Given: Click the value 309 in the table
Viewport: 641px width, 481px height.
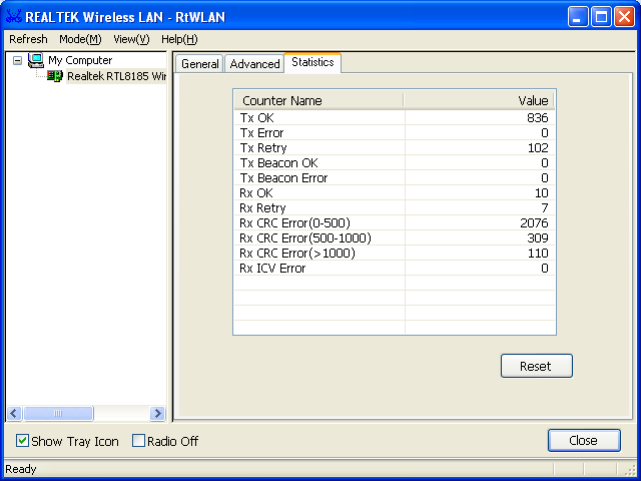Looking at the screenshot, I should (x=538, y=238).
